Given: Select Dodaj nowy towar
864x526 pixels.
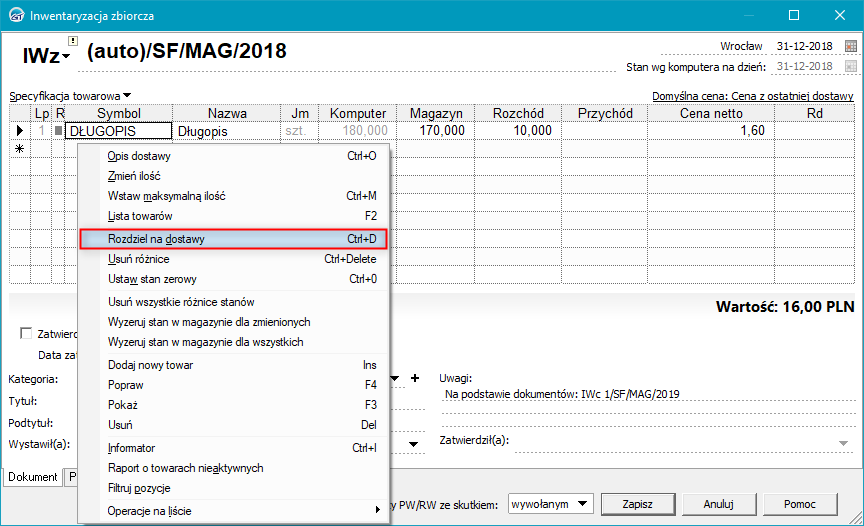Looking at the screenshot, I should [234, 365].
